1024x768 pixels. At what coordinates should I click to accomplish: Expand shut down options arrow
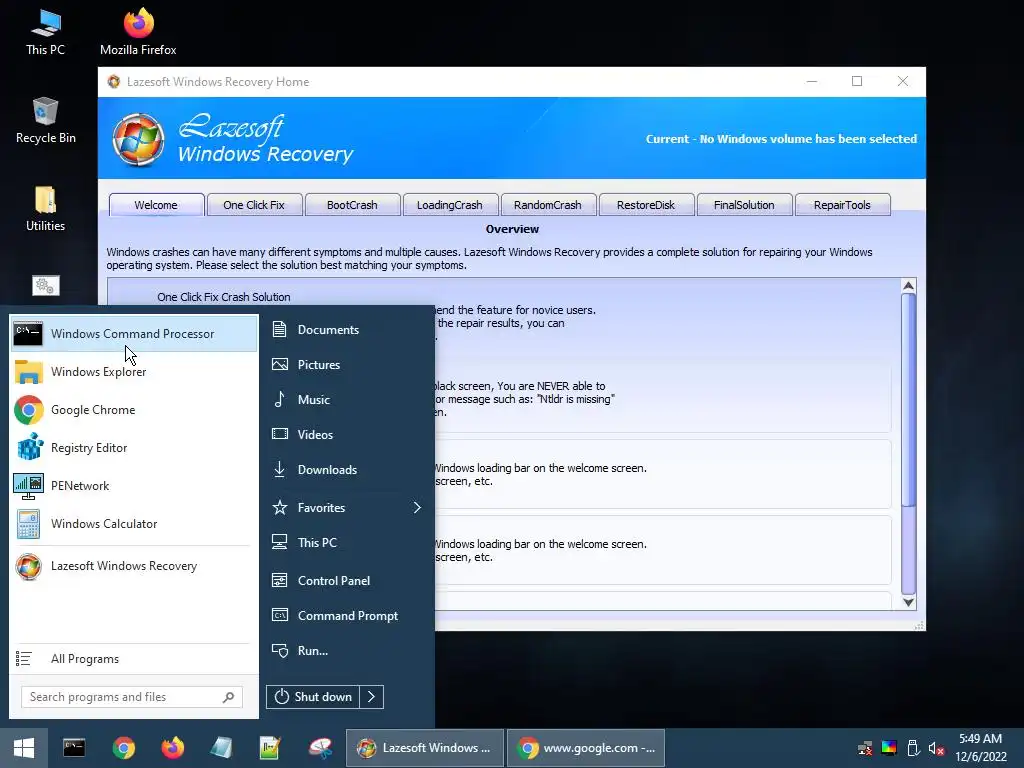(x=372, y=697)
